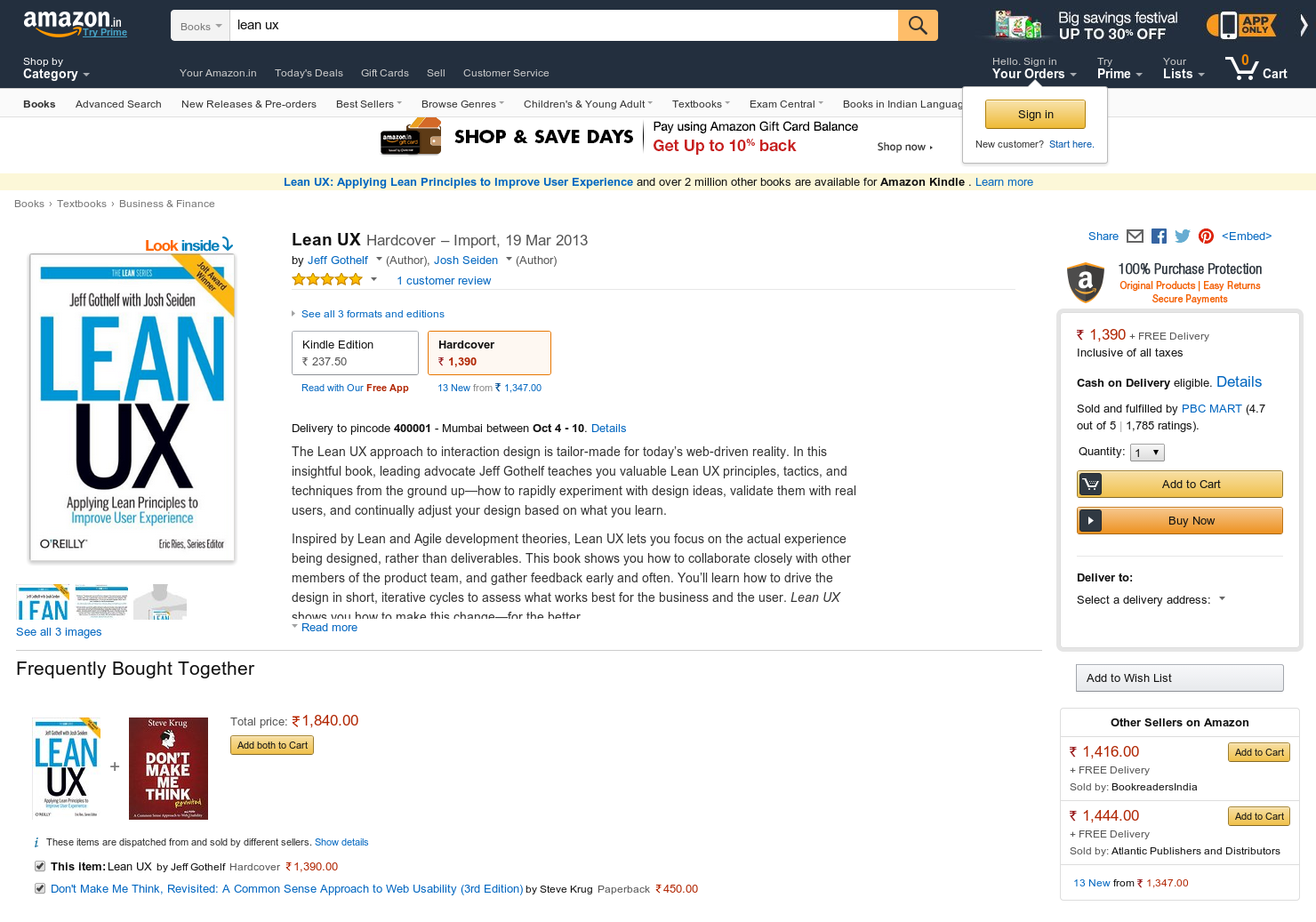The width and height of the screenshot is (1316, 922).
Task: Click the yellow Sign in button
Action: tap(1035, 114)
